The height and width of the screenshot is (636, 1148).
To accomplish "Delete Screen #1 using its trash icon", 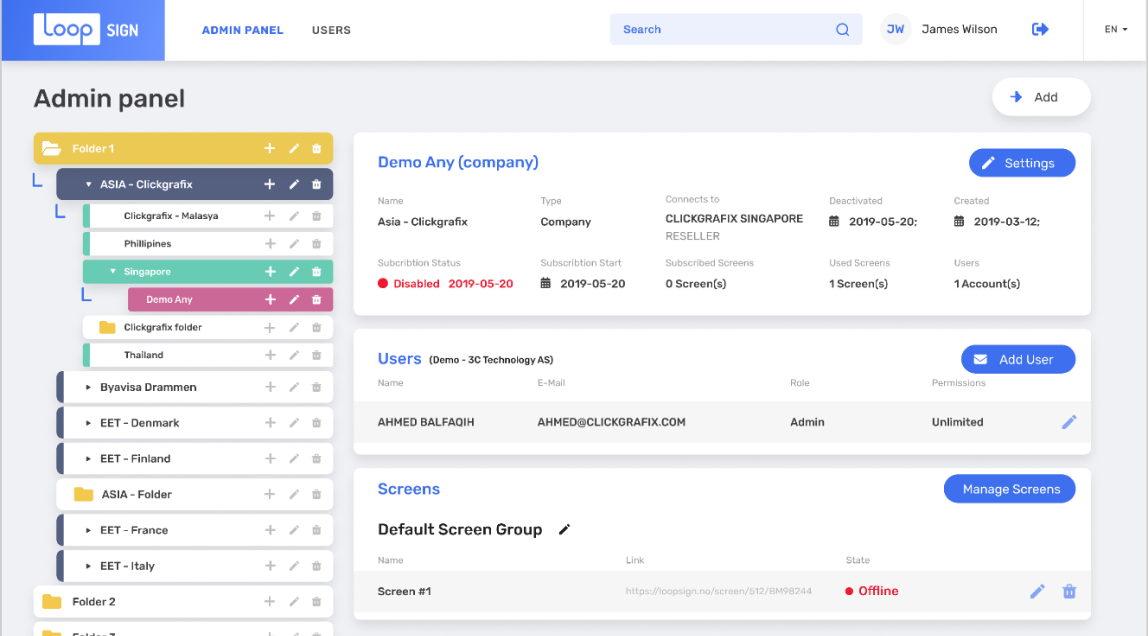I will (x=1070, y=591).
